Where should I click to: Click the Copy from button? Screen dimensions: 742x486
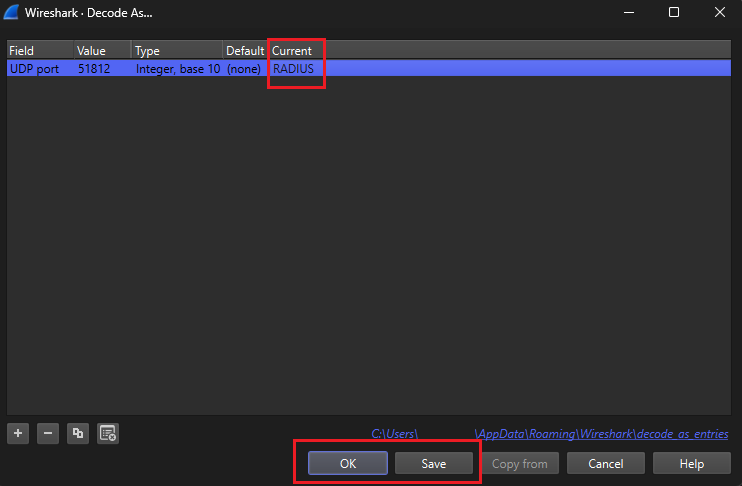520,463
